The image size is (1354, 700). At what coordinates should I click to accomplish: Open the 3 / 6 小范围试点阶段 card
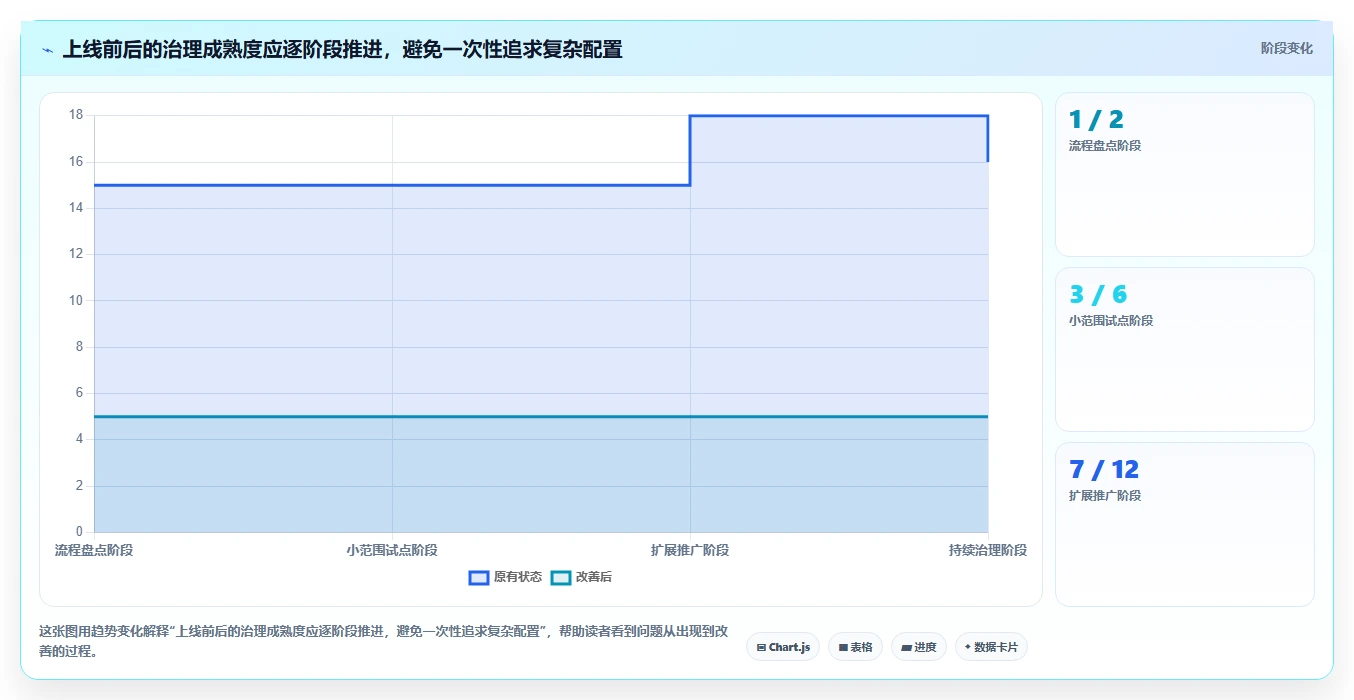(1185, 350)
